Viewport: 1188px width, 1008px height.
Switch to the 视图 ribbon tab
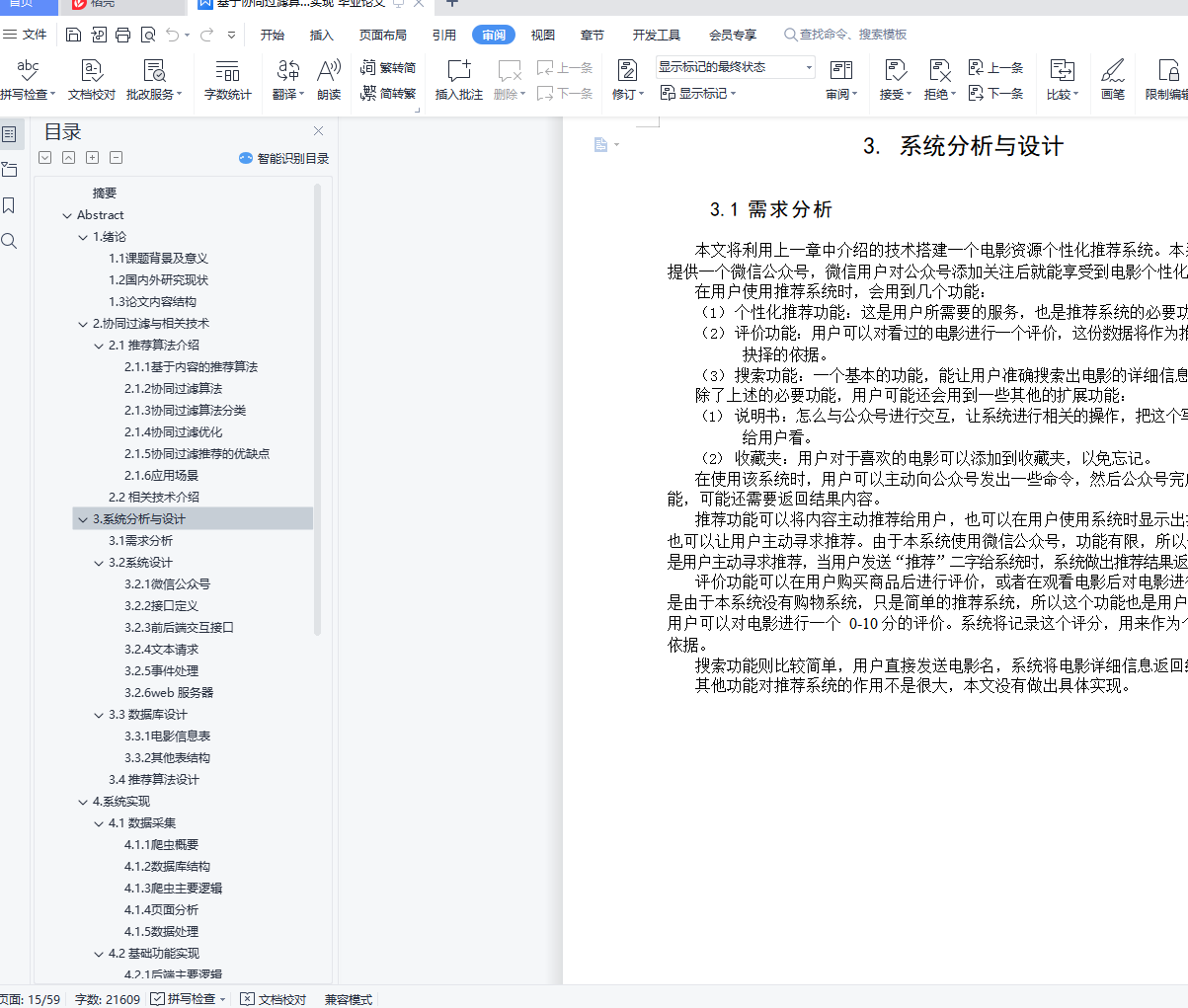tap(543, 35)
